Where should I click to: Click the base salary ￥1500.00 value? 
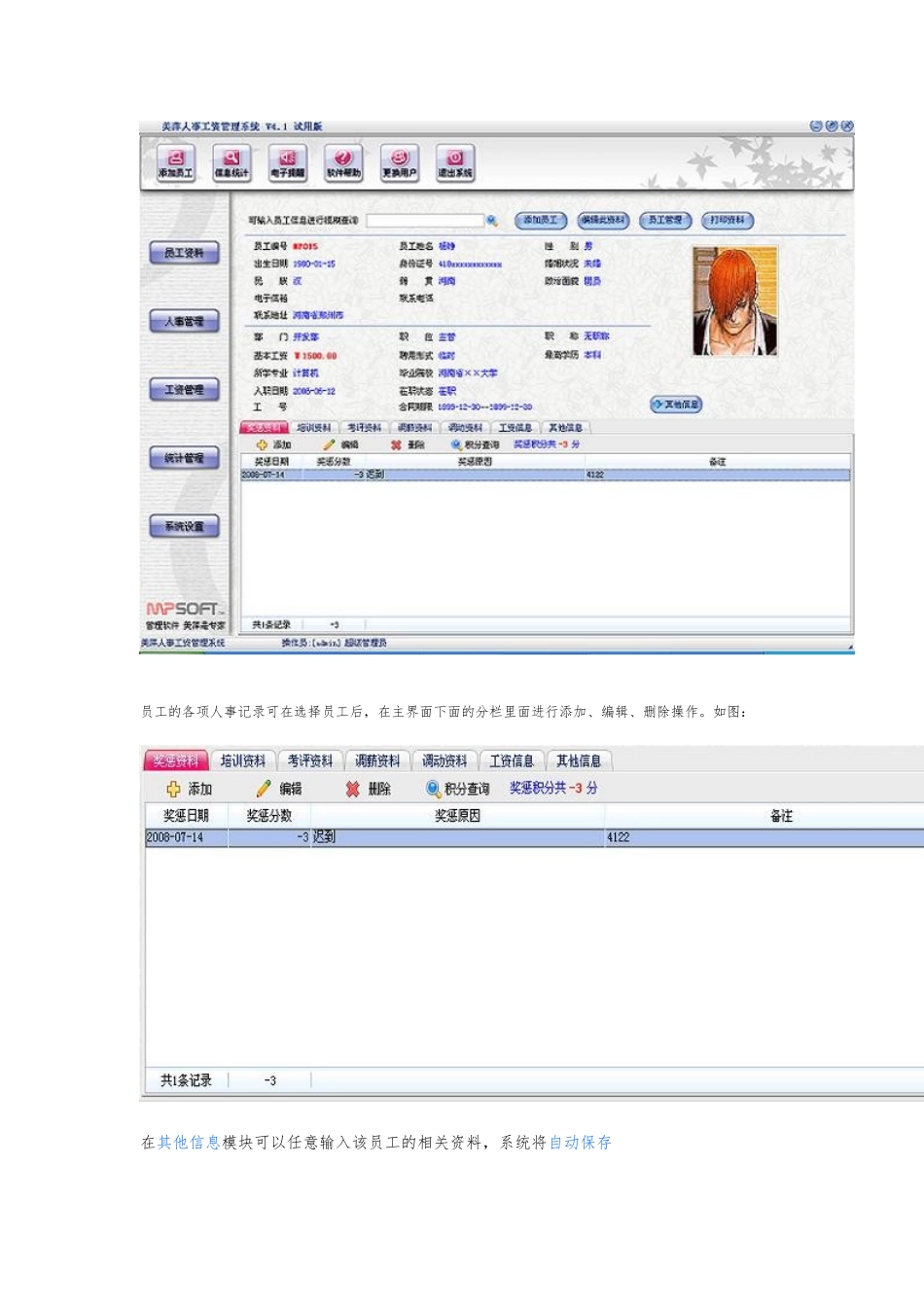pos(315,356)
